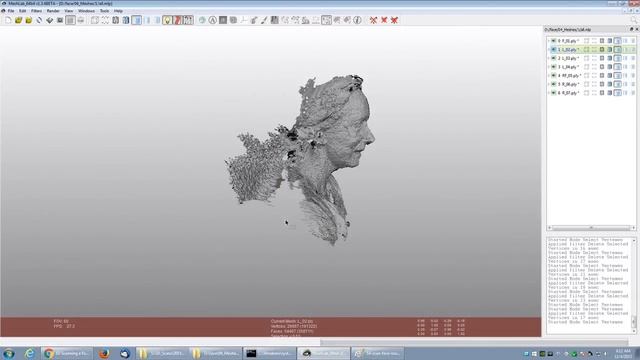Float the layer panel with its dock button
Screen dimensions: 640x360
pos(631,29)
